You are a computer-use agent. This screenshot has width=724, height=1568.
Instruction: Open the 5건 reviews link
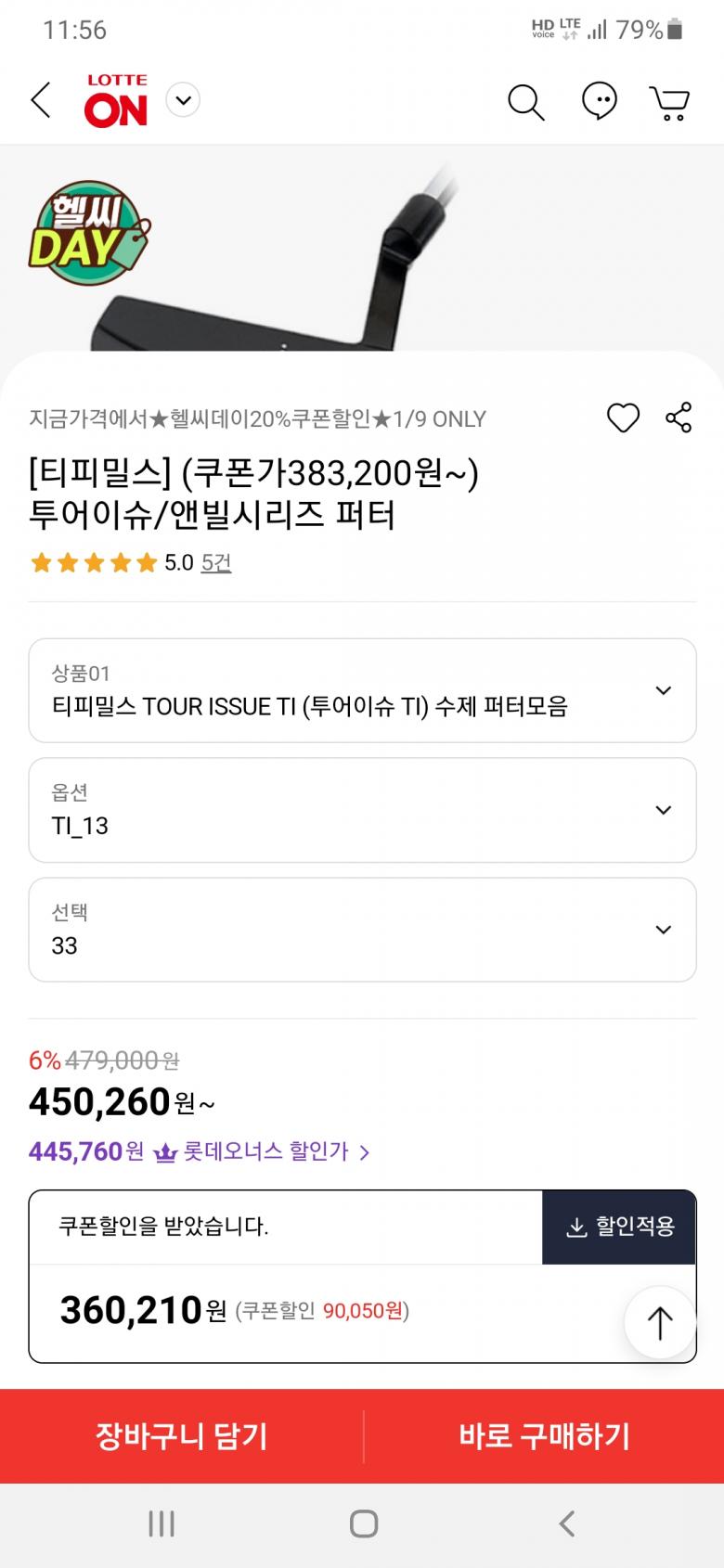pos(216,562)
